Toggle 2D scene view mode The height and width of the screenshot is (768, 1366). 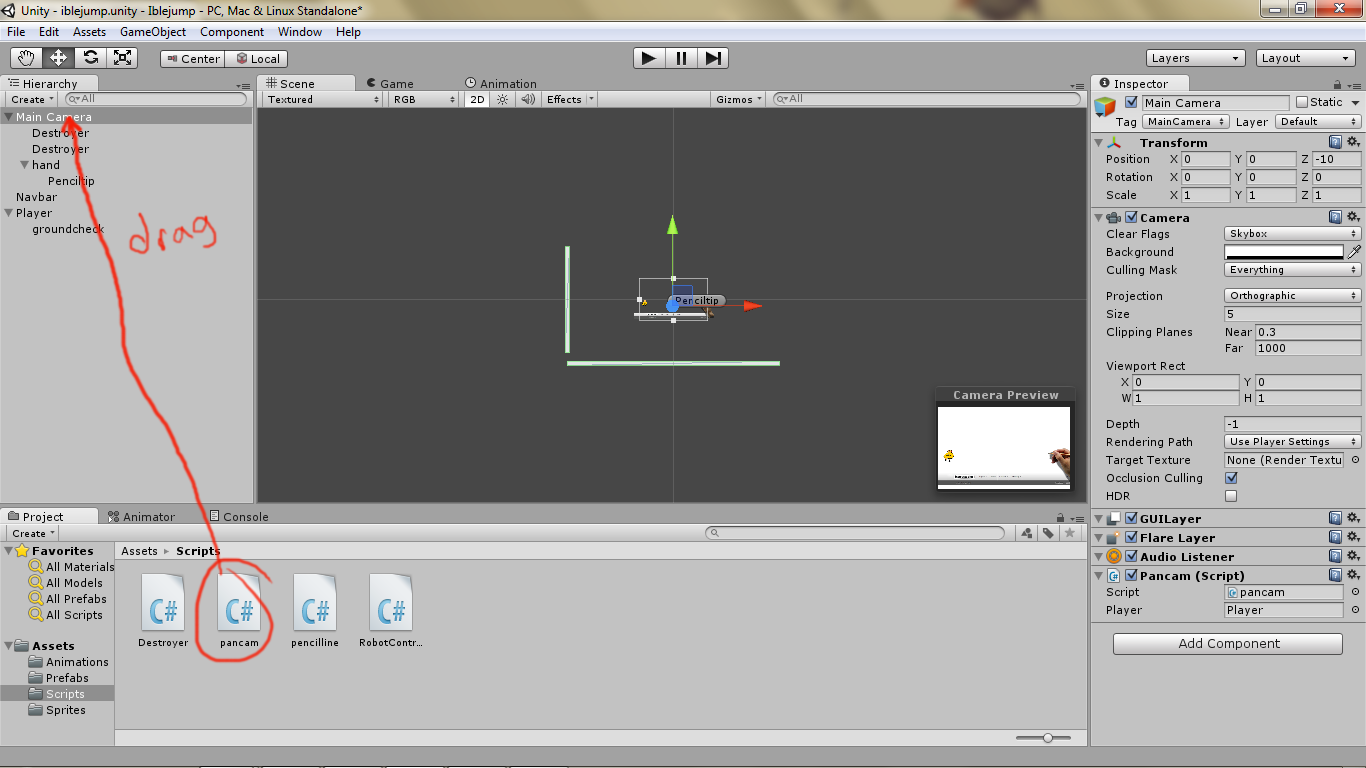[477, 99]
